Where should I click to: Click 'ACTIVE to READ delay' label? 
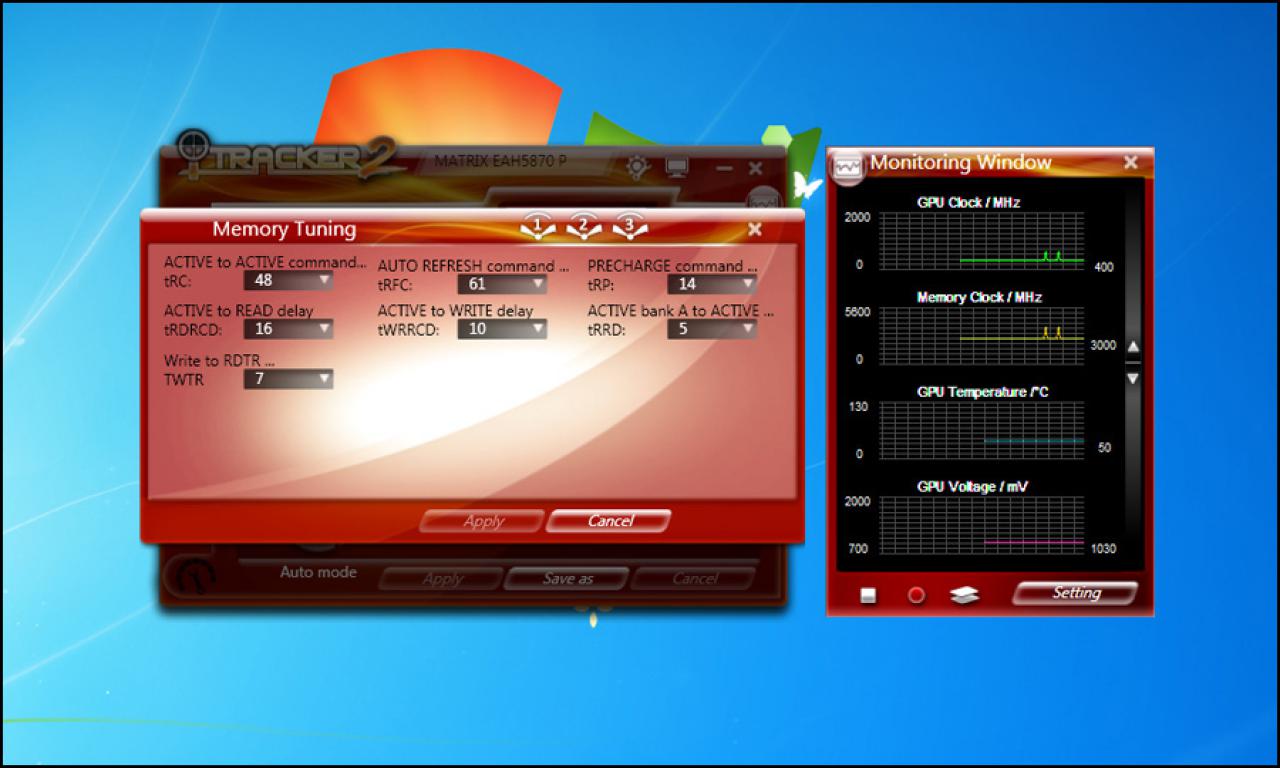pyautogui.click(x=239, y=311)
